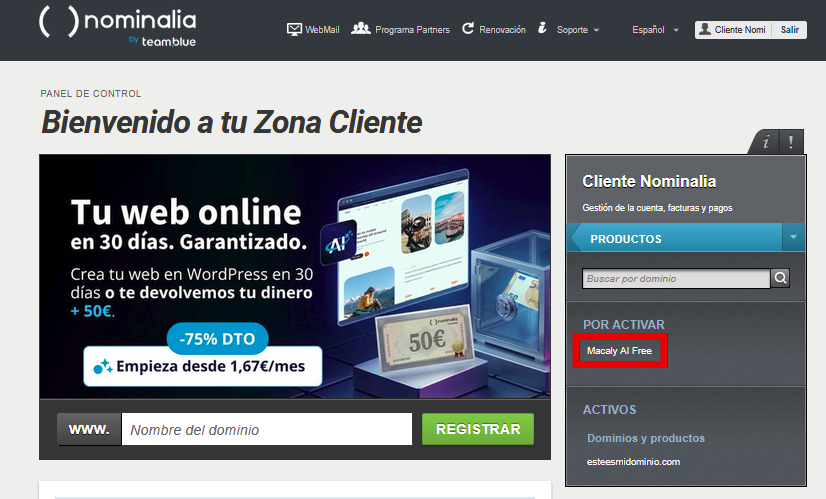The width and height of the screenshot is (826, 499).
Task: Expand the PRODUCTOS dropdown arrow
Action: (793, 238)
